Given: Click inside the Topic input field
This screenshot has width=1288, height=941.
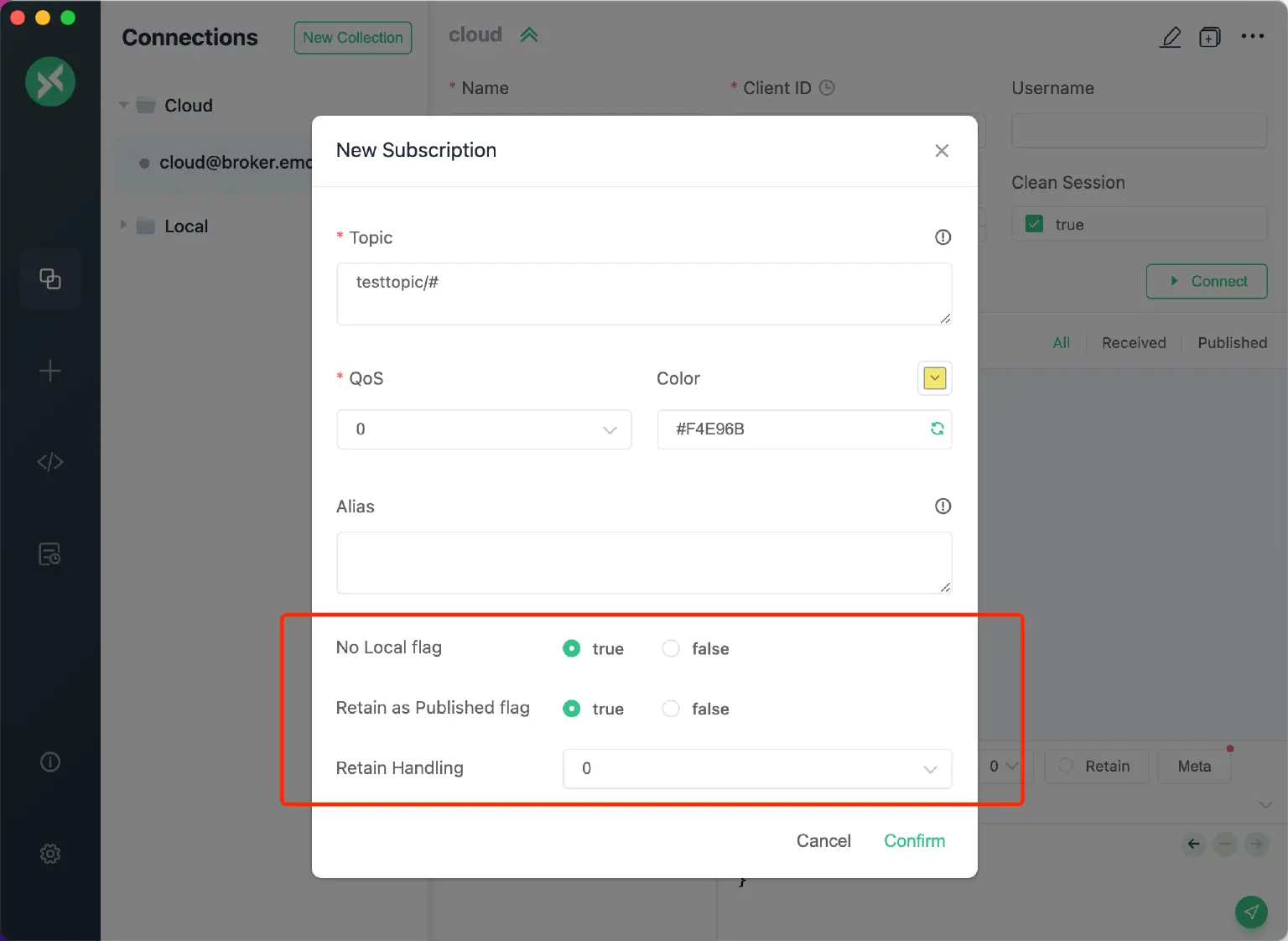Looking at the screenshot, I should 644,294.
